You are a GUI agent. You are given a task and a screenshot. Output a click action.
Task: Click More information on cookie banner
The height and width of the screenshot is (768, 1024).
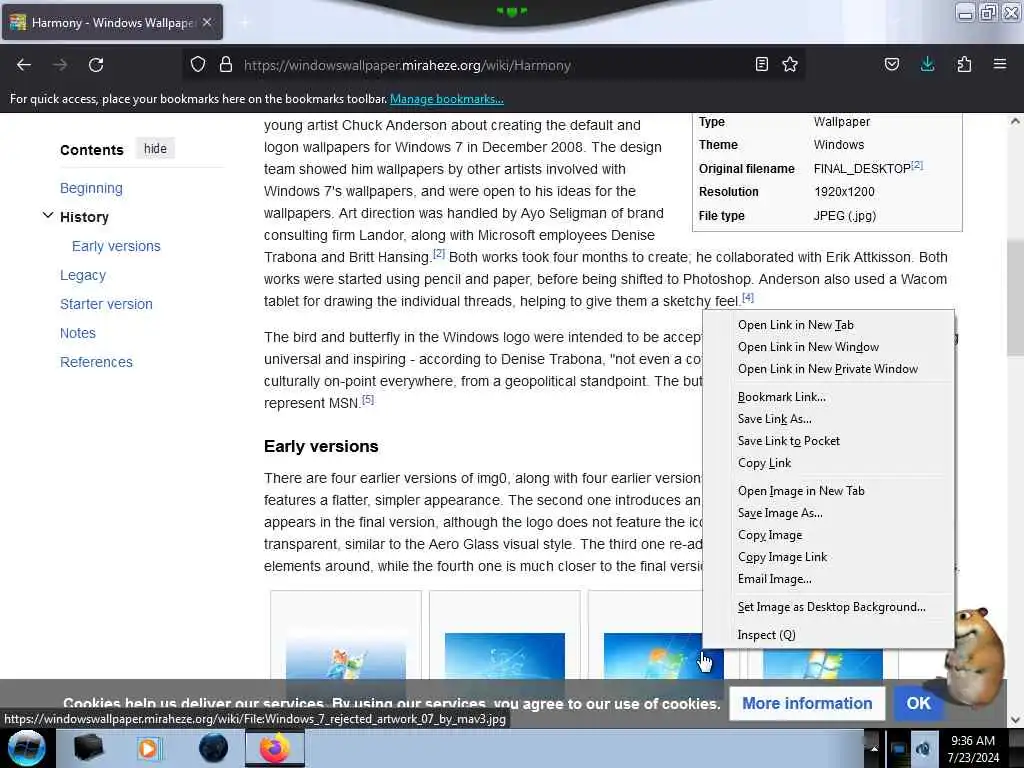[807, 703]
